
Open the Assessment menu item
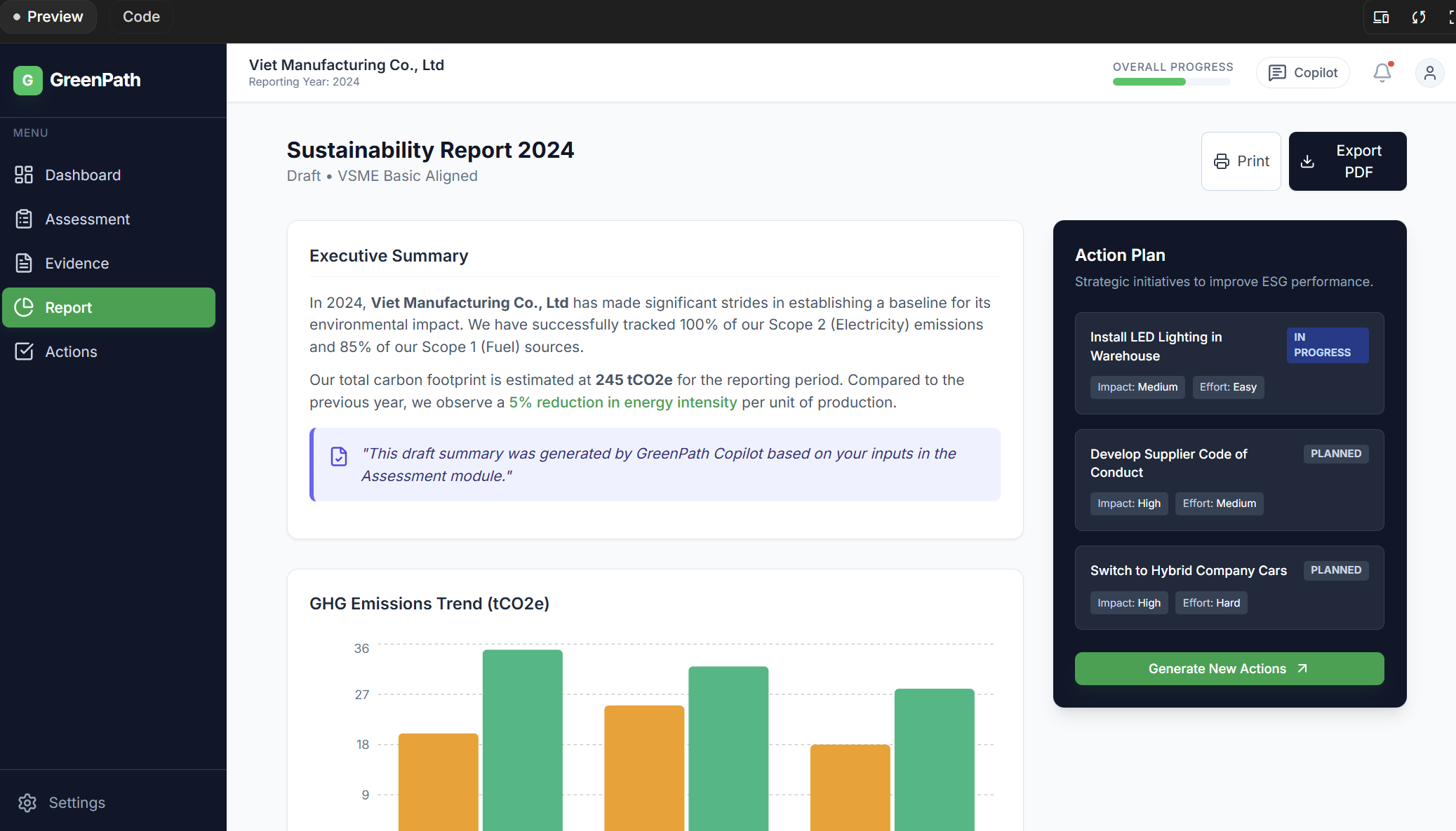pyautogui.click(x=87, y=219)
